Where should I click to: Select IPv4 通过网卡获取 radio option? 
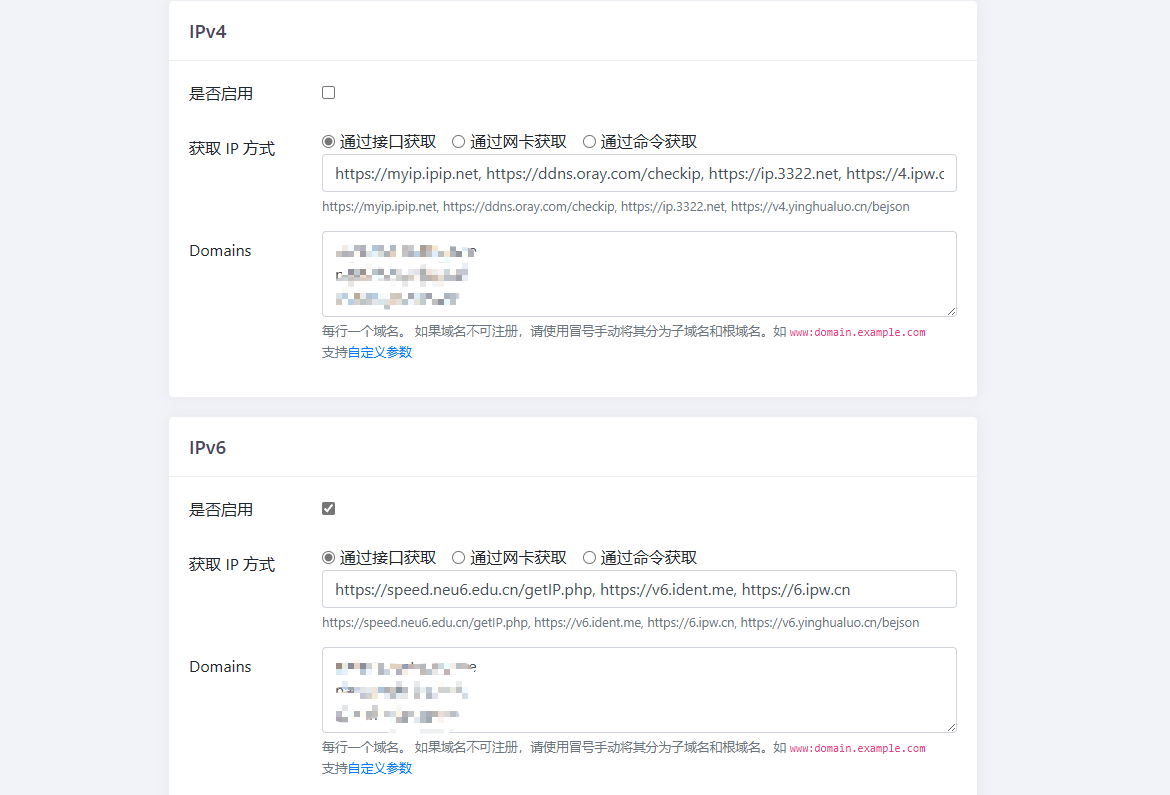[x=458, y=142]
